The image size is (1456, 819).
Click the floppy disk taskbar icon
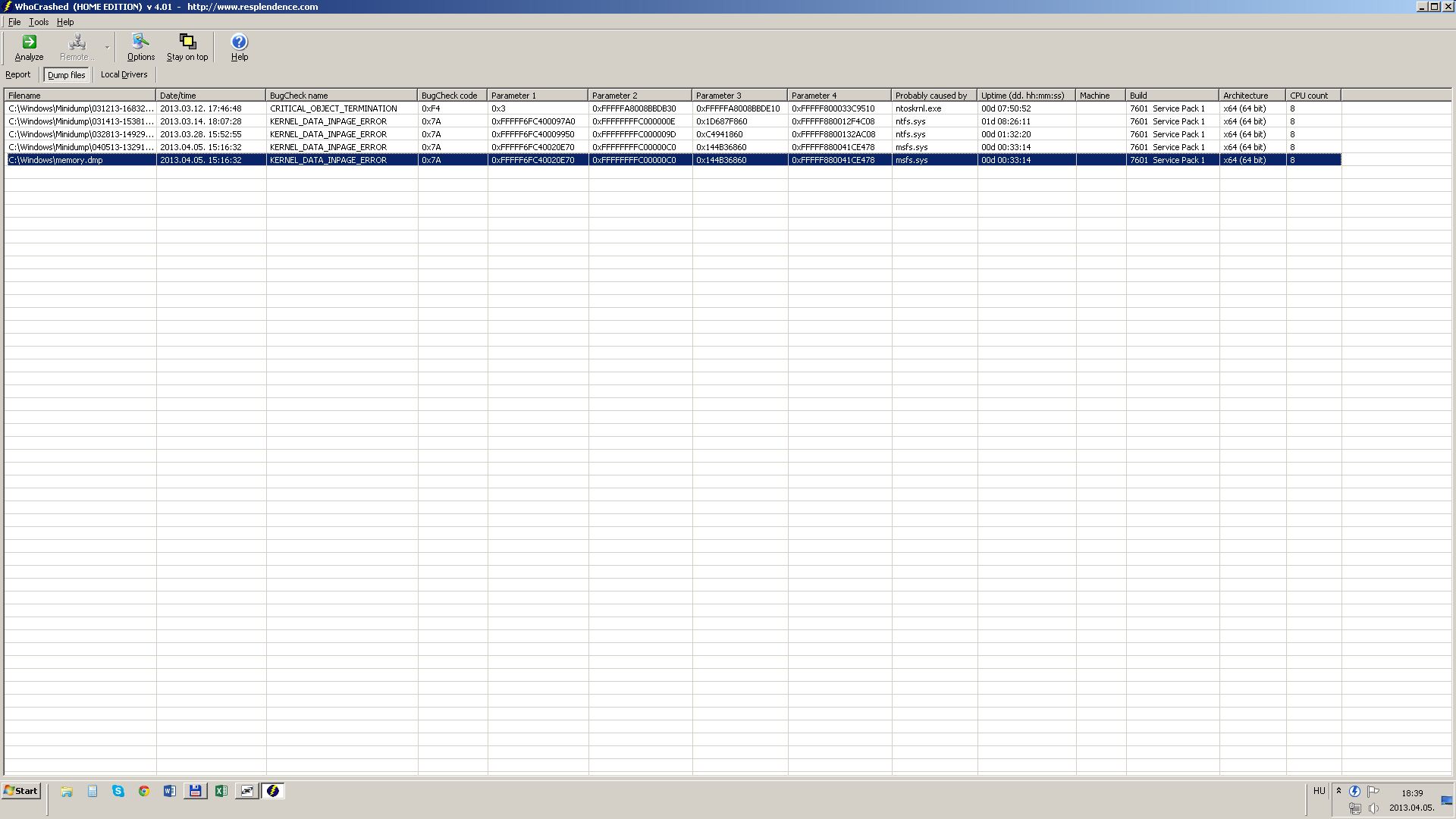click(196, 791)
